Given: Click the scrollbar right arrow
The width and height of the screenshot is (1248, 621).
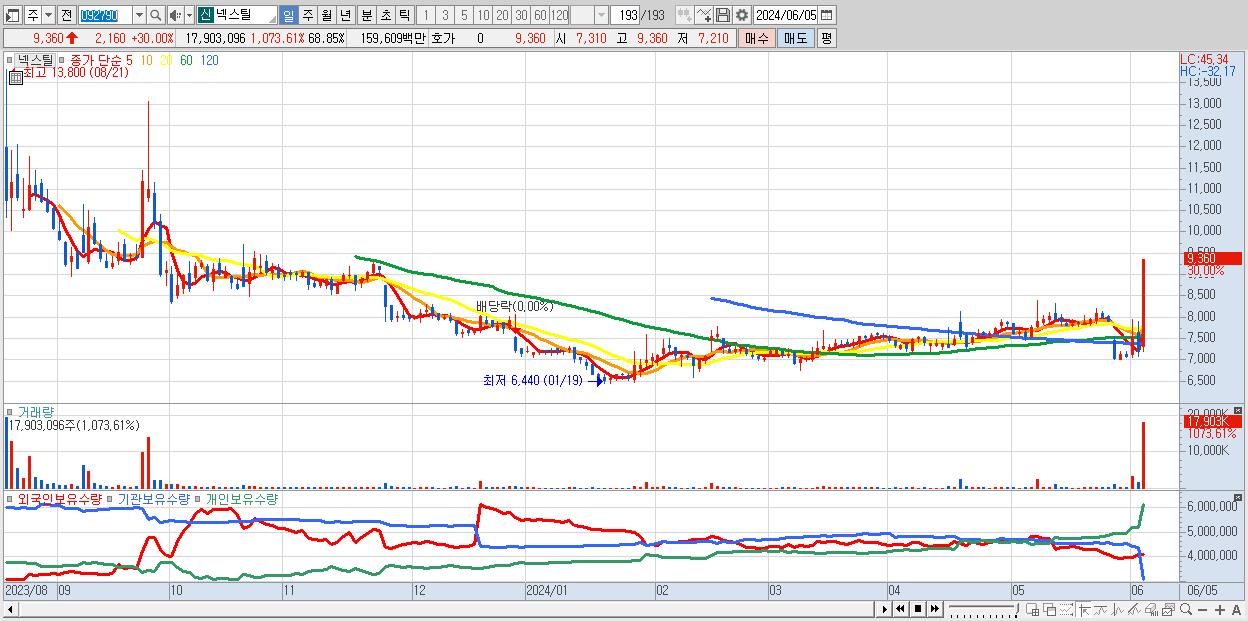Looking at the screenshot, I should tap(884, 609).
